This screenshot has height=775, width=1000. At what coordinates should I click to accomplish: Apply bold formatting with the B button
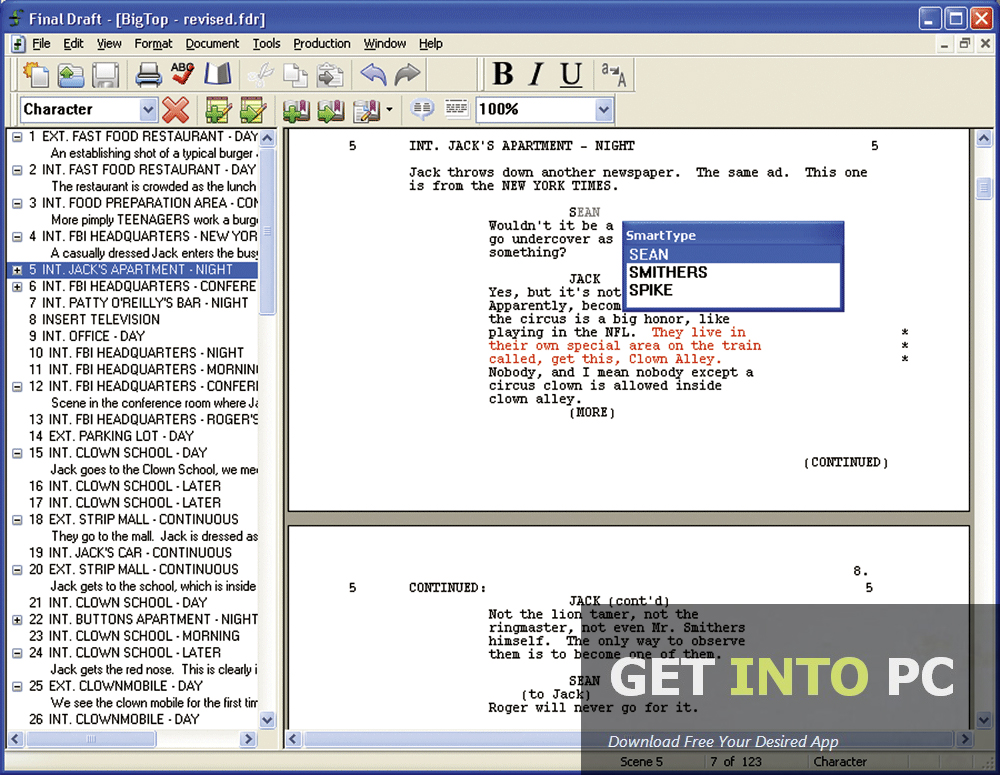pos(503,74)
